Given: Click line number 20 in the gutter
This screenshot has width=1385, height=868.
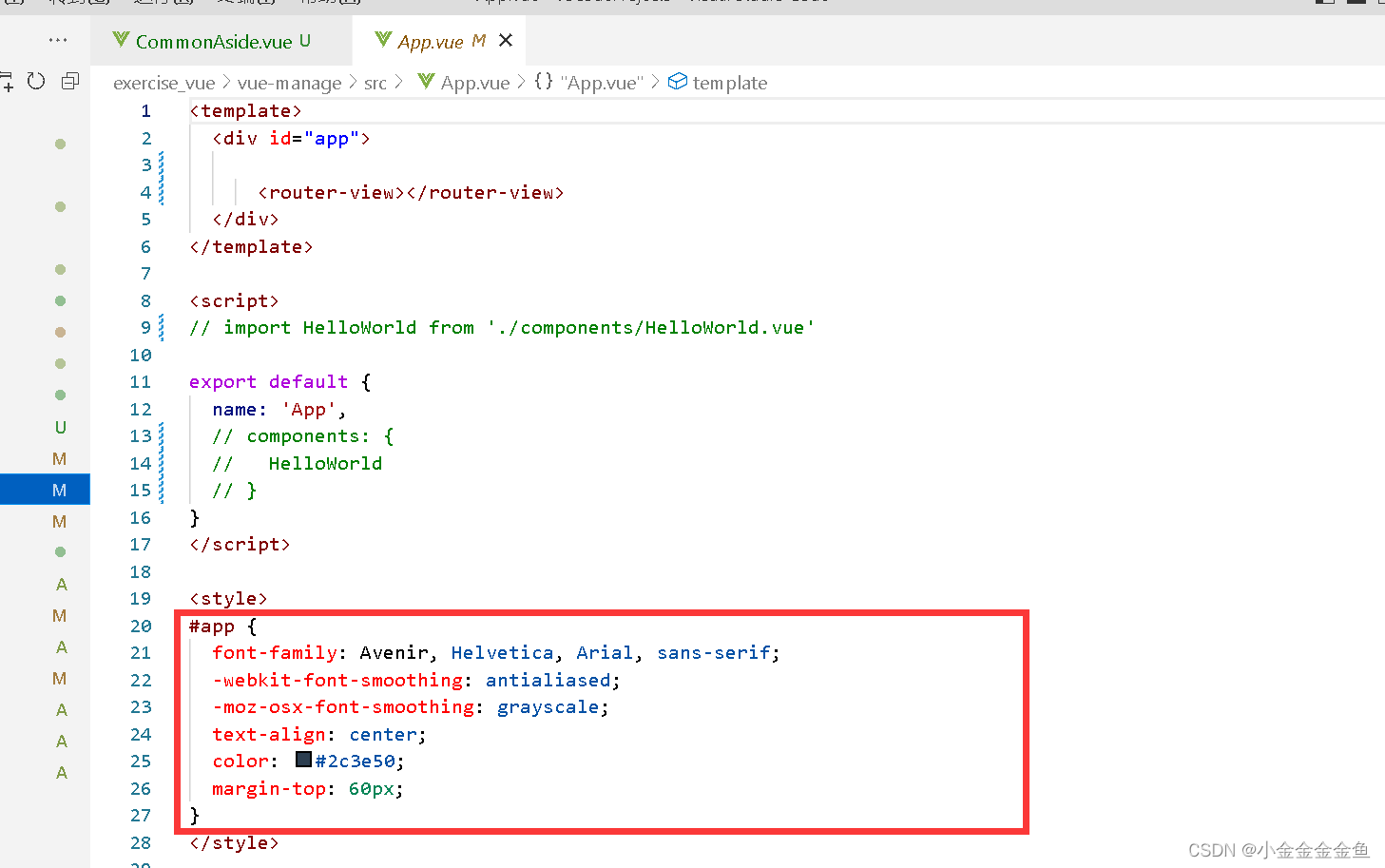Looking at the screenshot, I should coord(141,626).
